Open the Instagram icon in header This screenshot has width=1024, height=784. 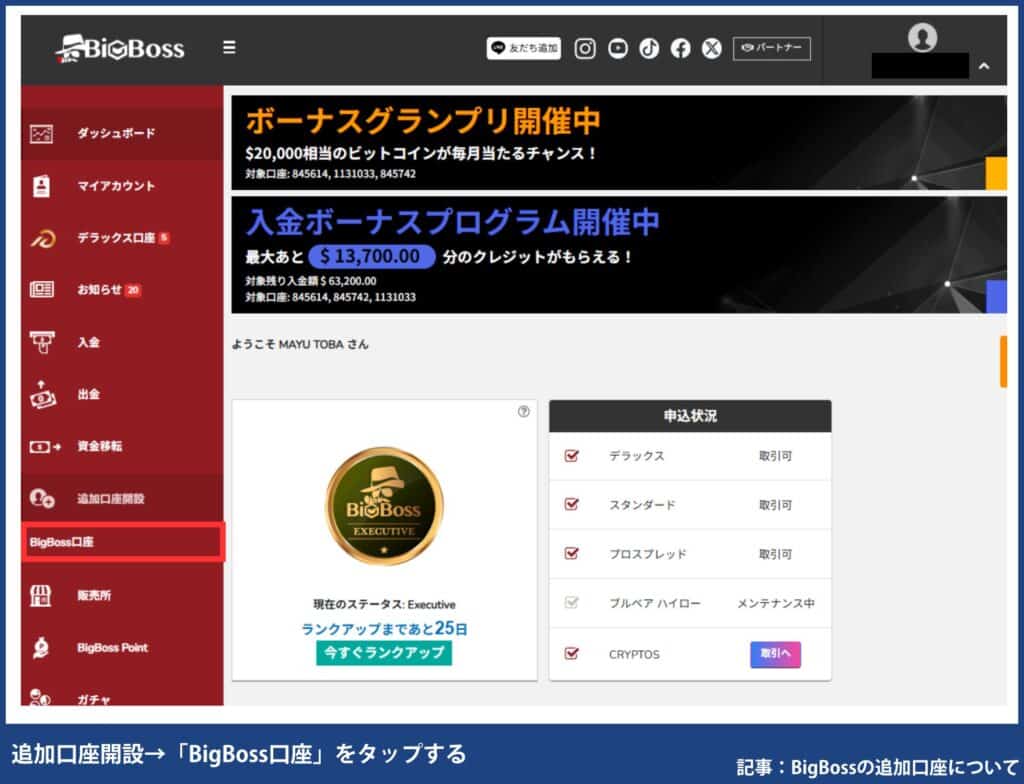pyautogui.click(x=585, y=48)
